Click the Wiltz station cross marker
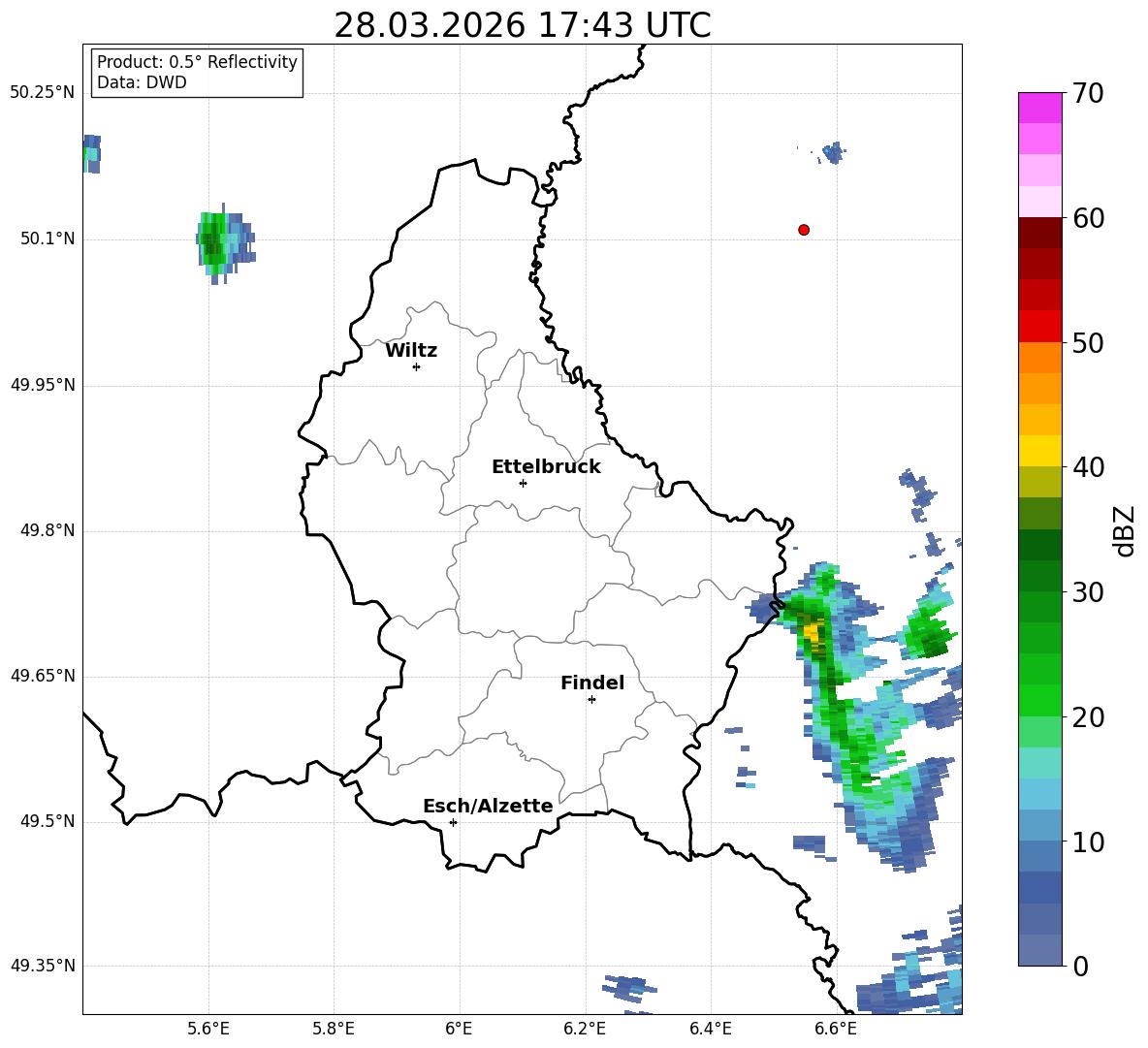This screenshot has width=1148, height=1048. pyautogui.click(x=417, y=366)
